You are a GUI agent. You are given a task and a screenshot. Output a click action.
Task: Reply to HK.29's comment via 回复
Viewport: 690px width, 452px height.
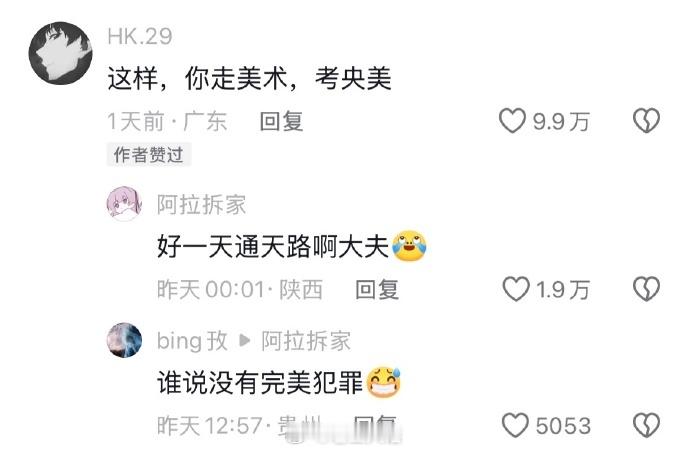281,121
